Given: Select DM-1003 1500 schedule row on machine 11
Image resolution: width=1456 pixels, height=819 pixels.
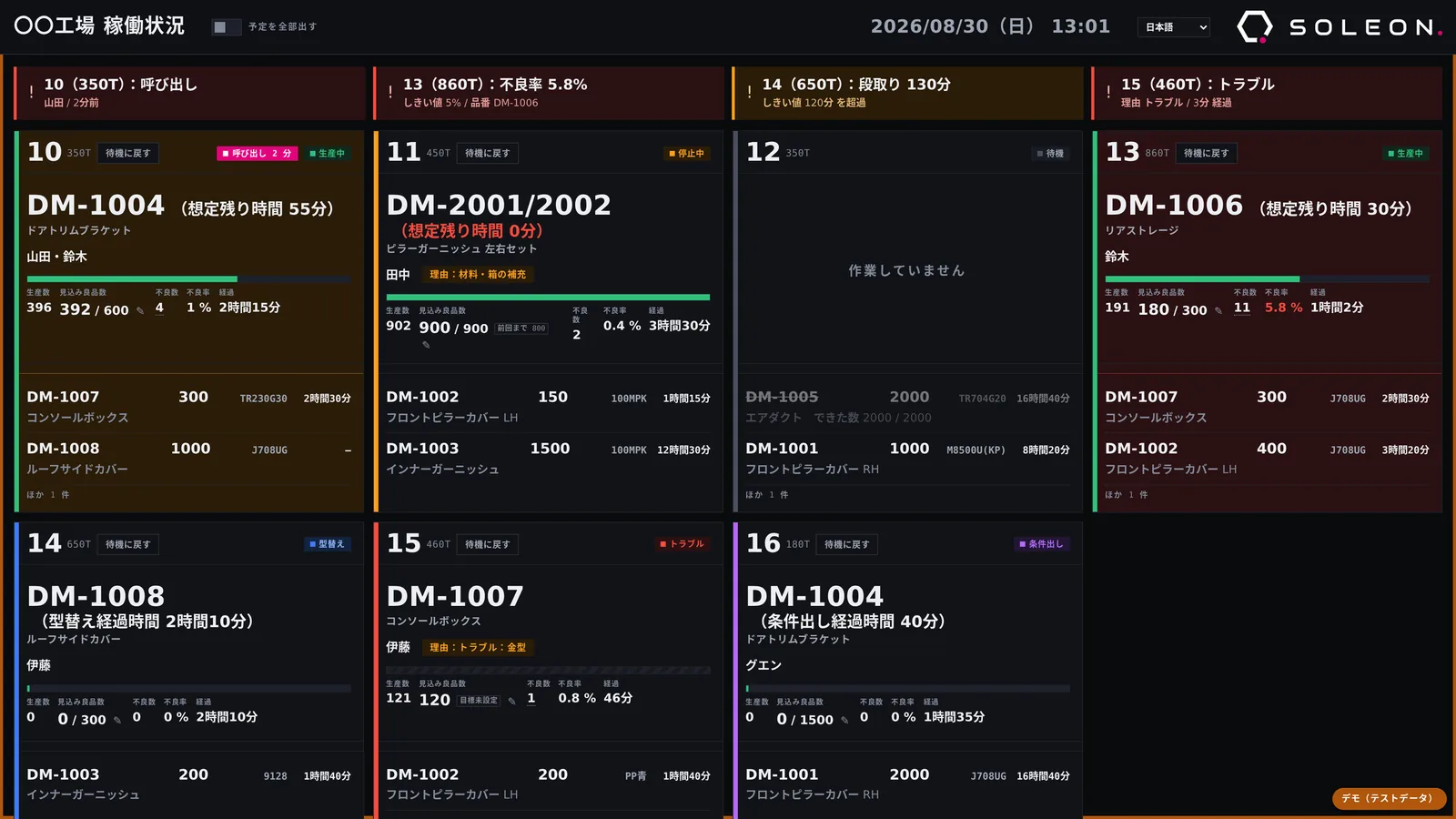Looking at the screenshot, I should (548, 458).
